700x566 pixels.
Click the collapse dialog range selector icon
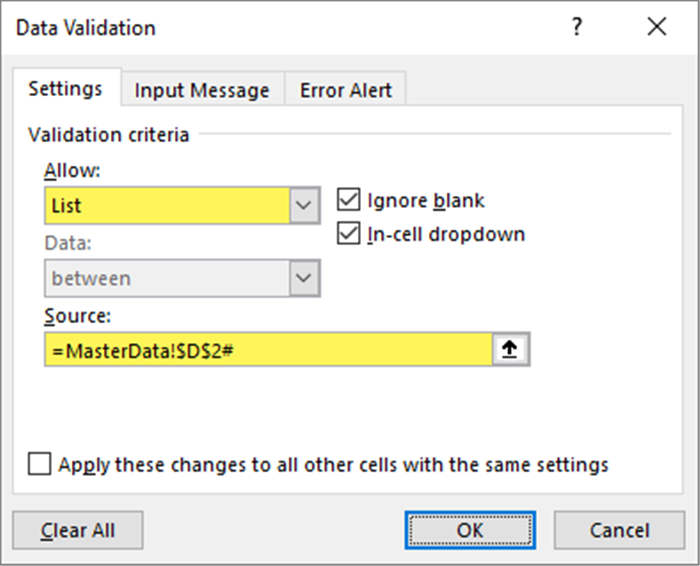pos(510,350)
